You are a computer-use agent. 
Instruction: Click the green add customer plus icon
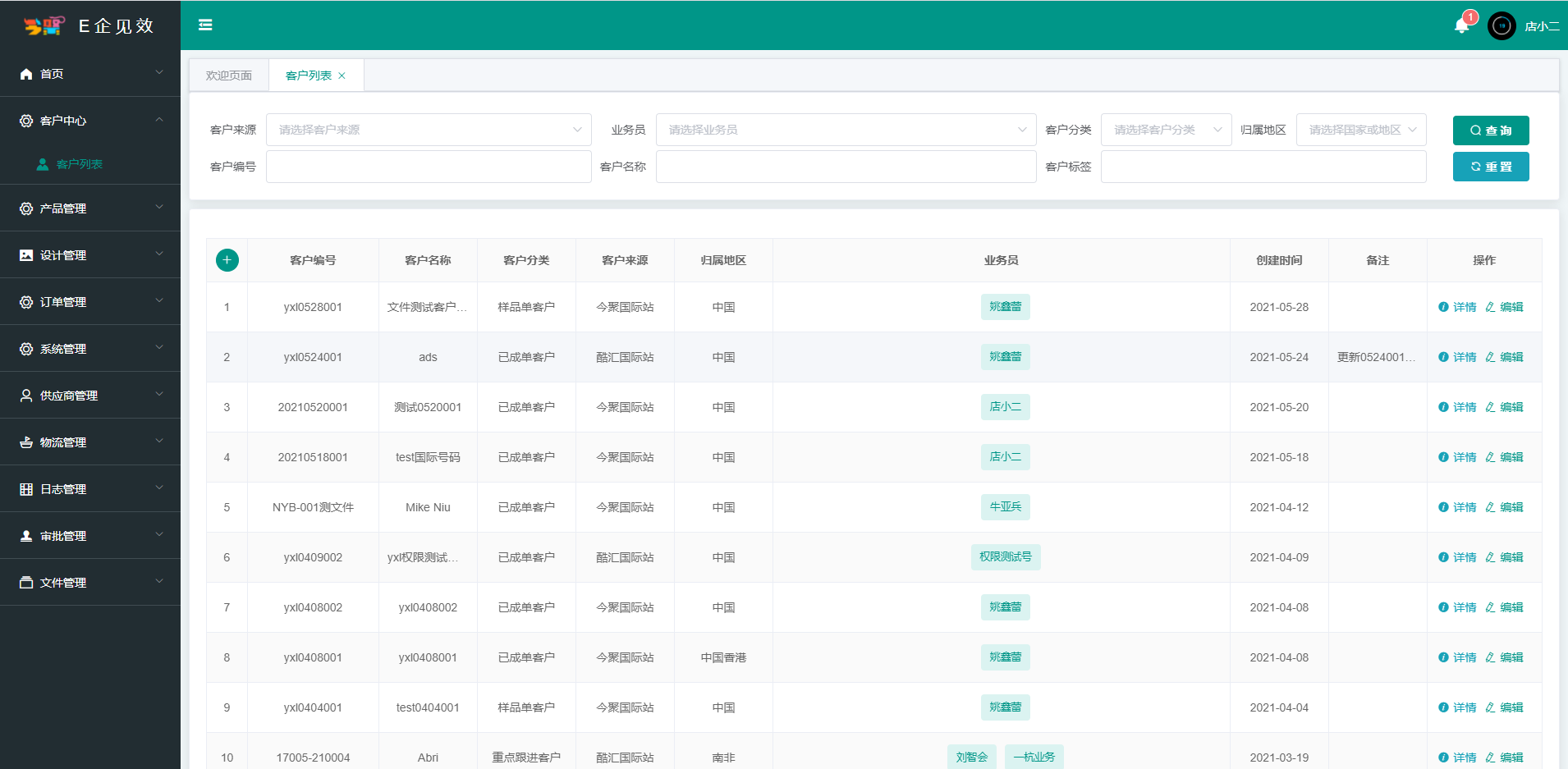tap(227, 260)
